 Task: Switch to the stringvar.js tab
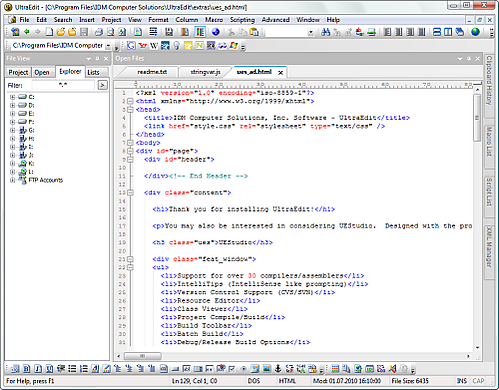coord(205,72)
